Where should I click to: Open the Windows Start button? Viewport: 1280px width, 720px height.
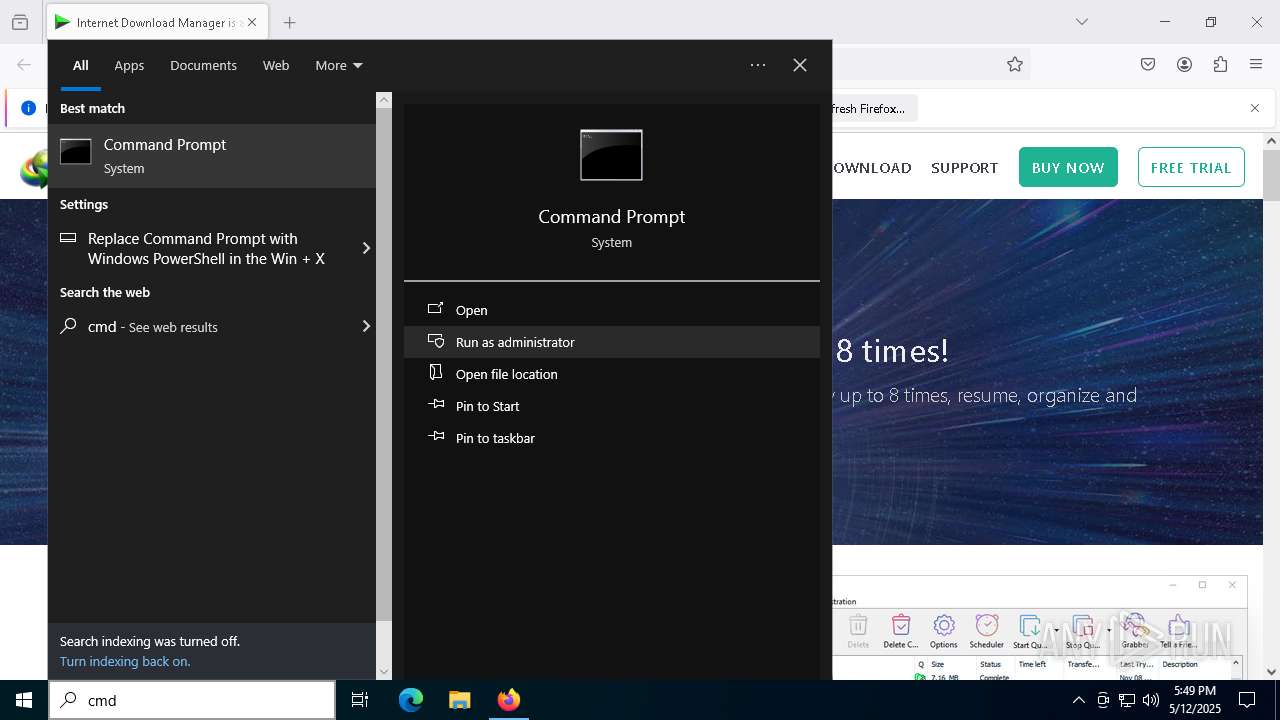[24, 700]
